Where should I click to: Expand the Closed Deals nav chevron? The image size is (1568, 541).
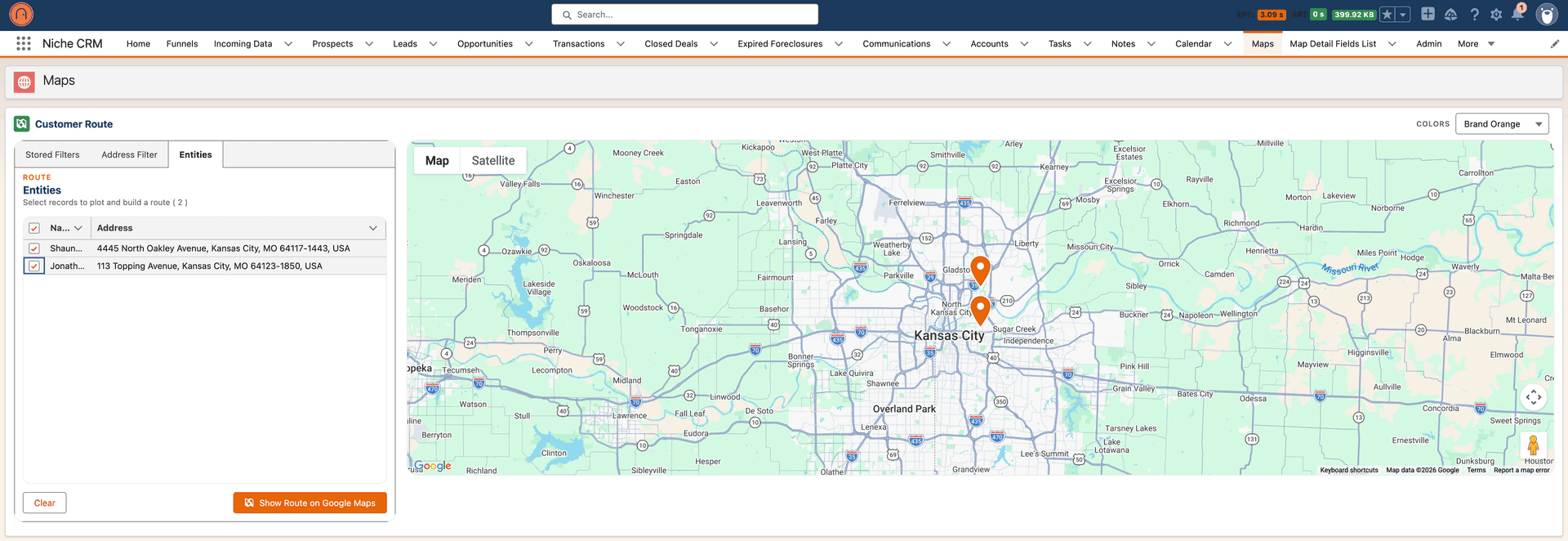click(x=714, y=43)
